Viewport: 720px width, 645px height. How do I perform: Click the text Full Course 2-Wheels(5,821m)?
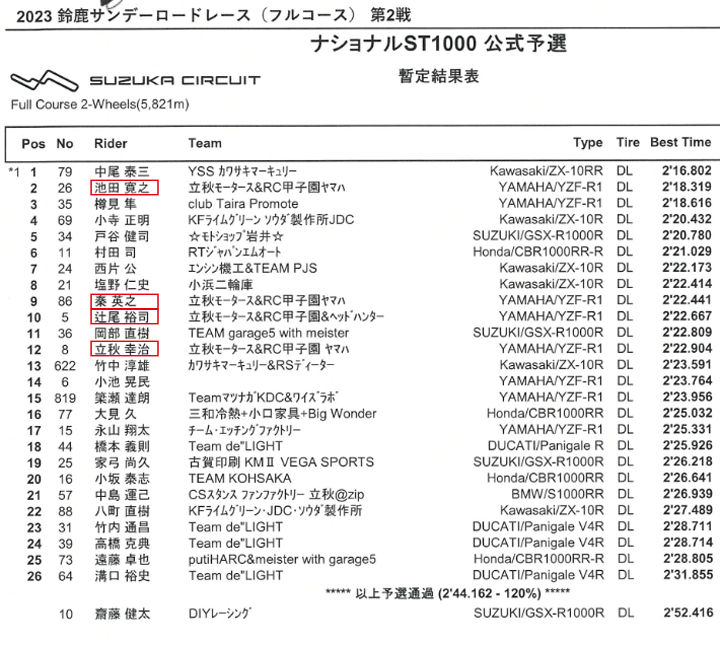pyautogui.click(x=100, y=105)
